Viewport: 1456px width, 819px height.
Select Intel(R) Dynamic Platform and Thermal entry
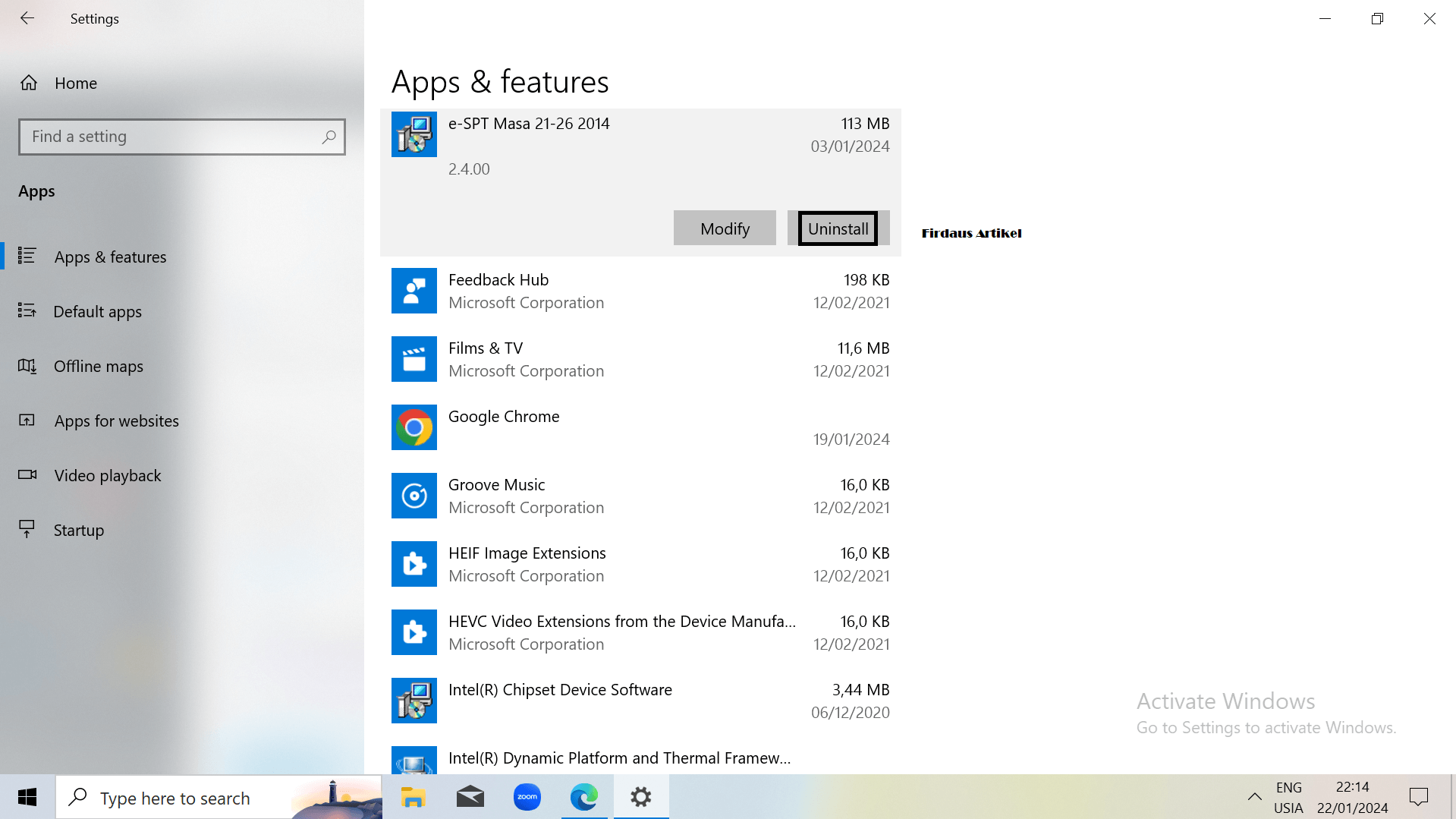(x=619, y=758)
